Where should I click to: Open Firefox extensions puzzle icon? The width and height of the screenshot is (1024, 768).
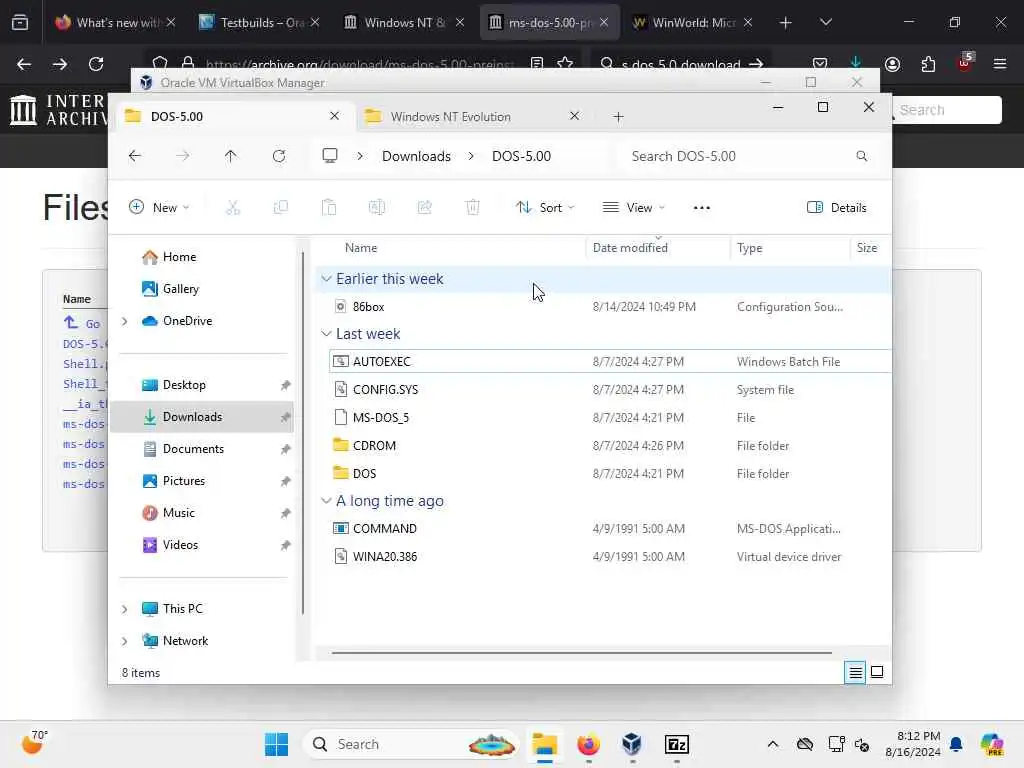point(928,64)
